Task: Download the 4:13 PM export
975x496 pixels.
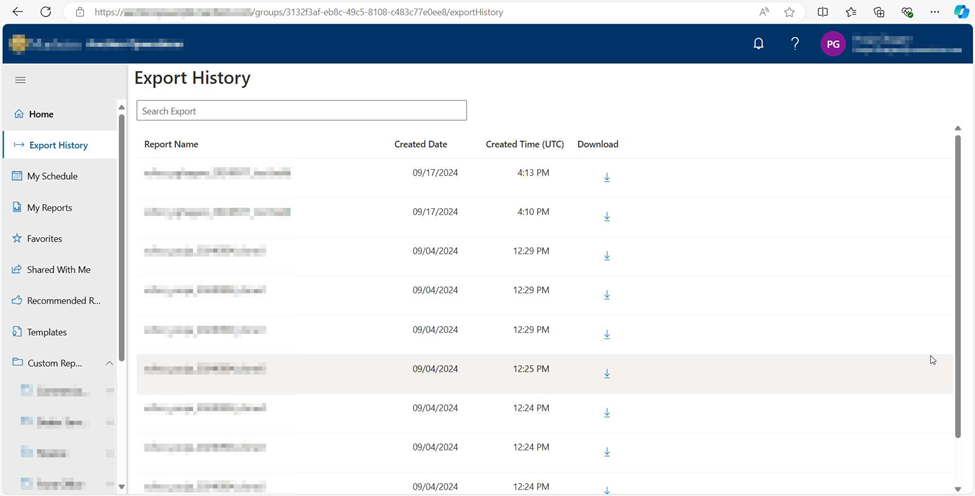Action: [607, 178]
